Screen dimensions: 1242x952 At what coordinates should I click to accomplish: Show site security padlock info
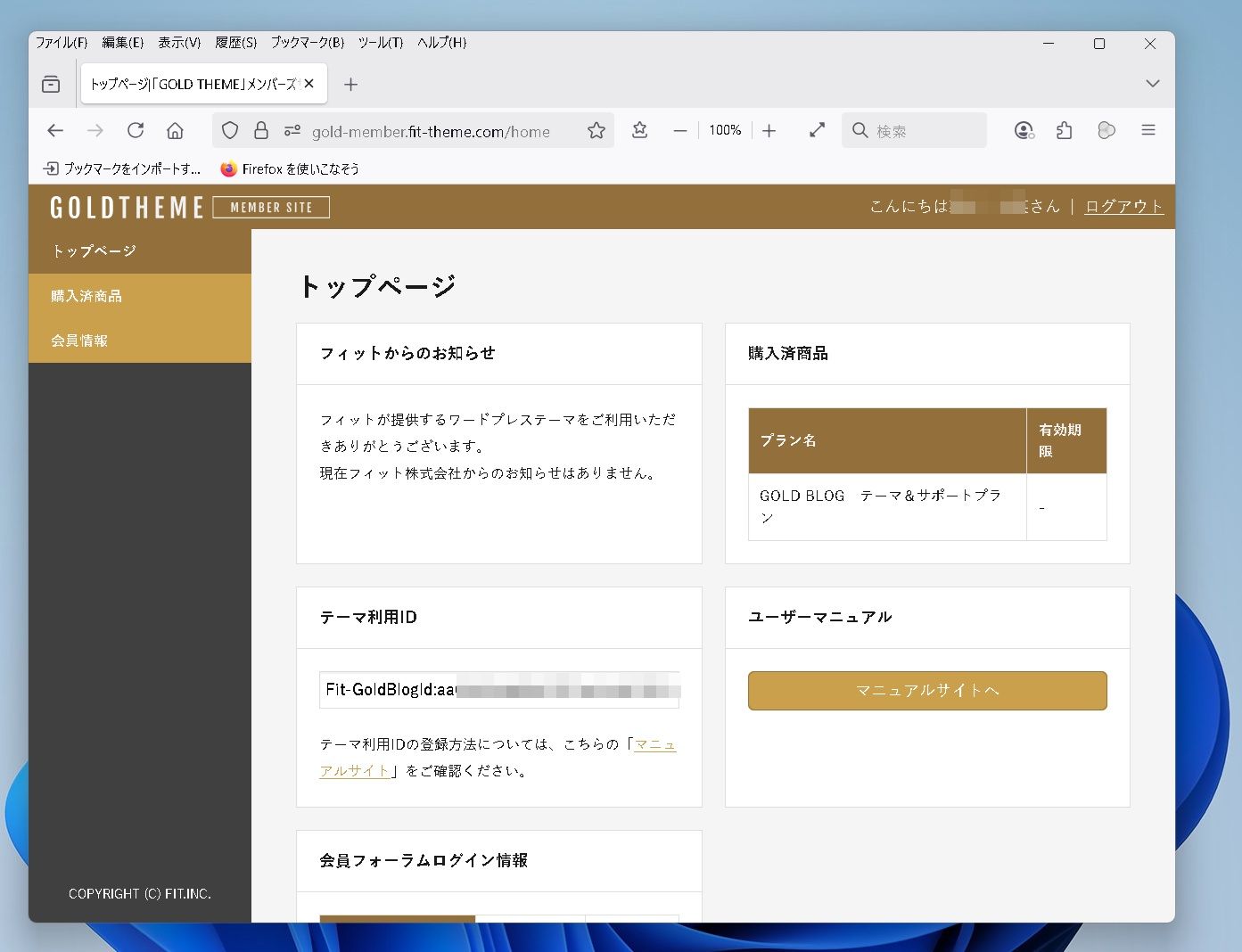tap(261, 131)
